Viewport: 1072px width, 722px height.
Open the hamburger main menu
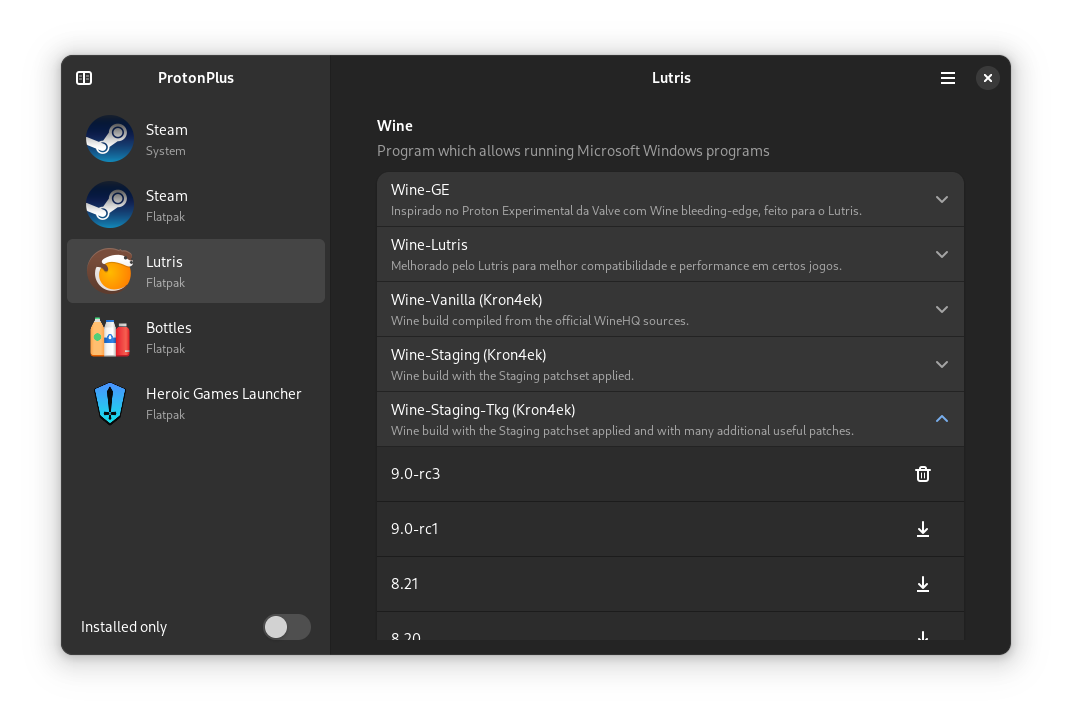(x=948, y=78)
